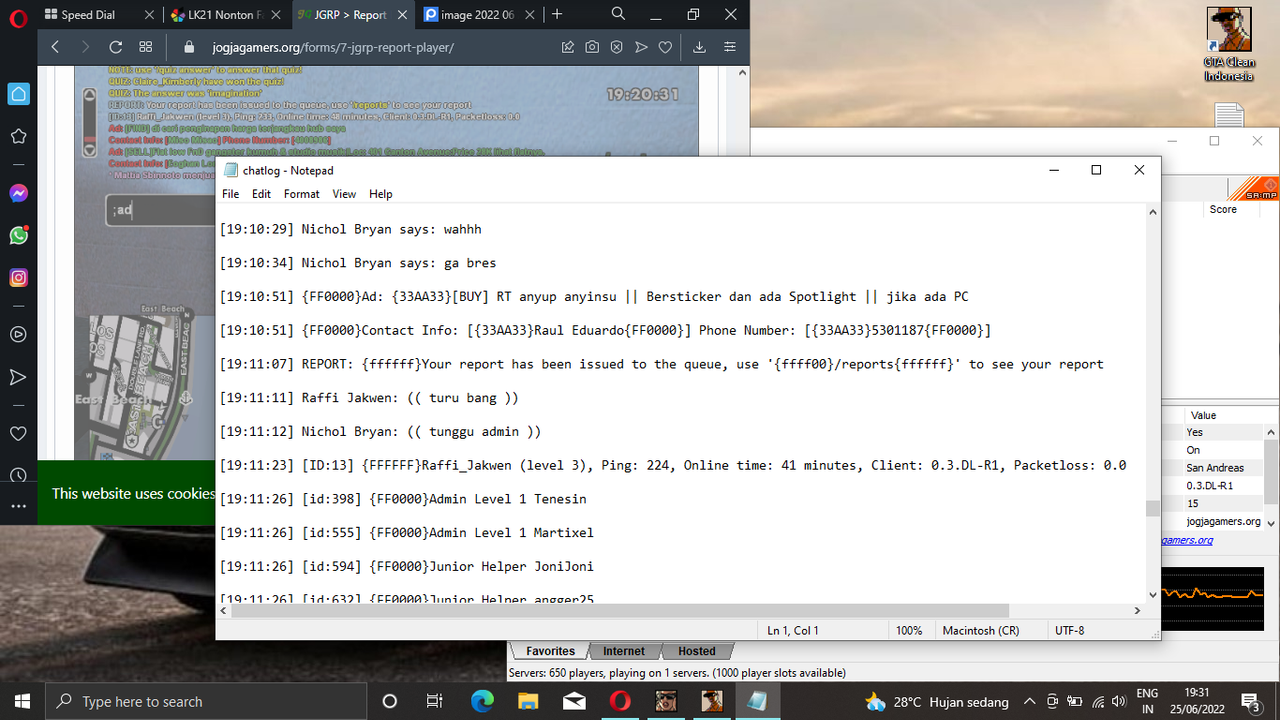The height and width of the screenshot is (720, 1280).
Task: Click the jogjagamers.org address bar URL
Action: click(x=333, y=47)
